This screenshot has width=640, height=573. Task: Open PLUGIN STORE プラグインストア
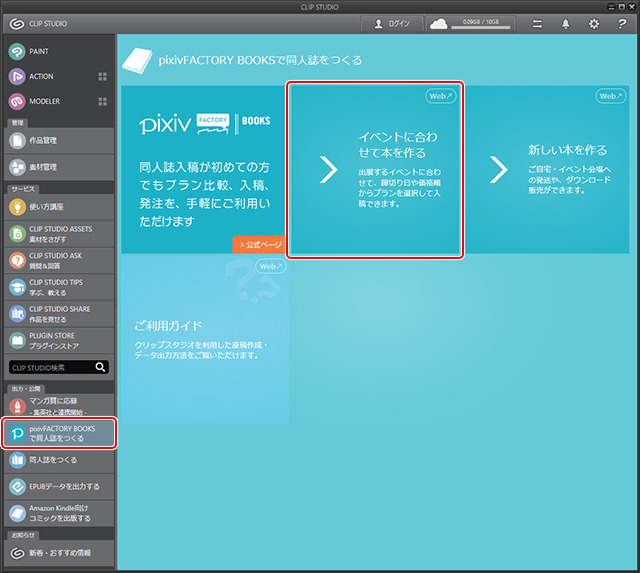(x=59, y=340)
